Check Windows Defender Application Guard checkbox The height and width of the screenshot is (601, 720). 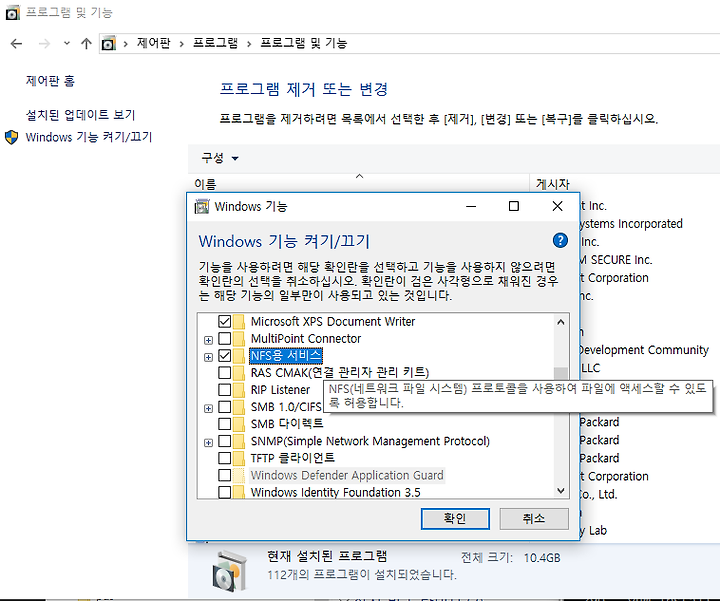pyautogui.click(x=225, y=475)
